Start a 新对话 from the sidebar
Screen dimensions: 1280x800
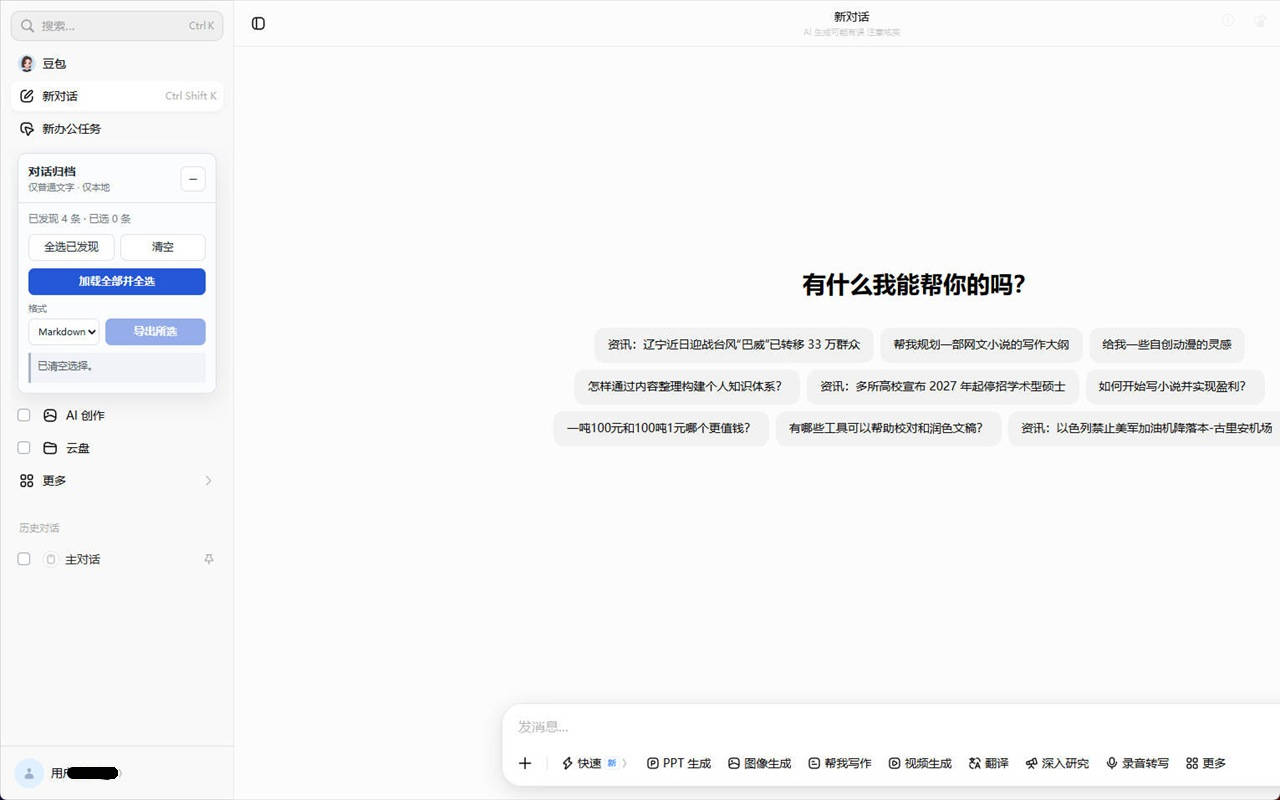coord(117,96)
